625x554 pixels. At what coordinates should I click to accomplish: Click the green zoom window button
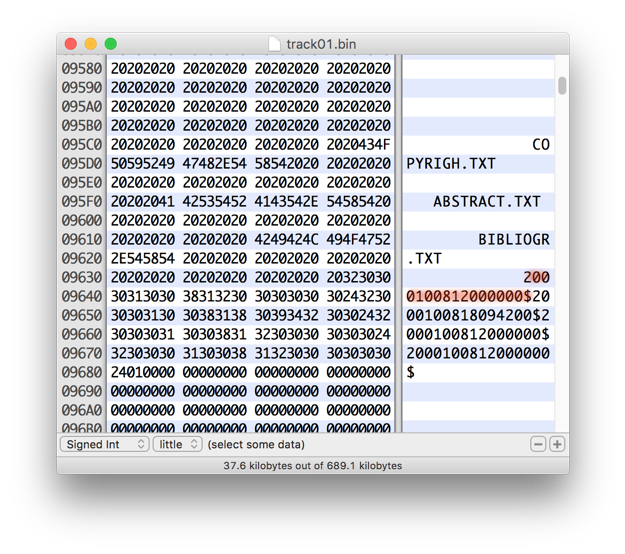point(111,43)
